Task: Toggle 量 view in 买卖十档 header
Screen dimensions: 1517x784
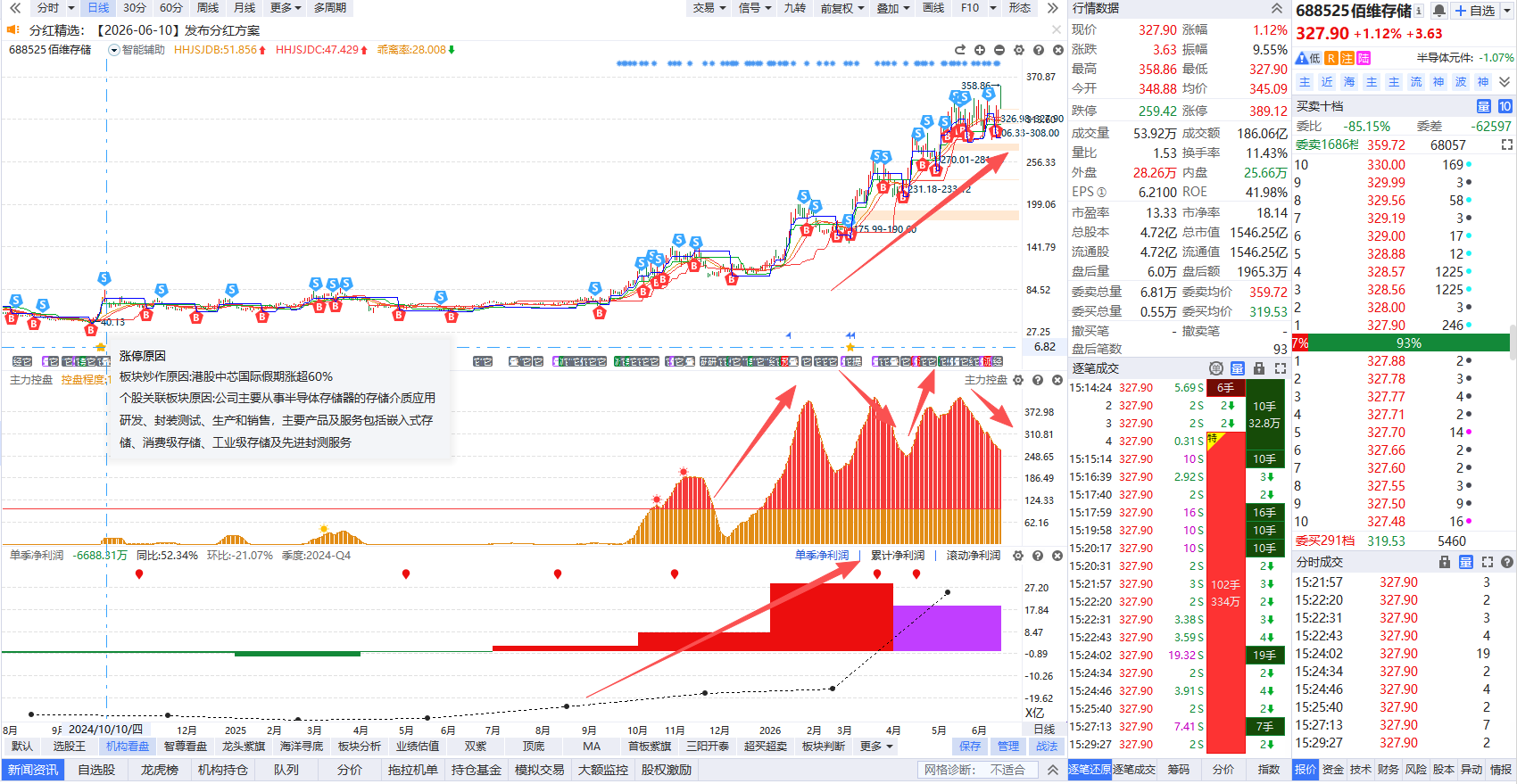Action: point(1484,106)
